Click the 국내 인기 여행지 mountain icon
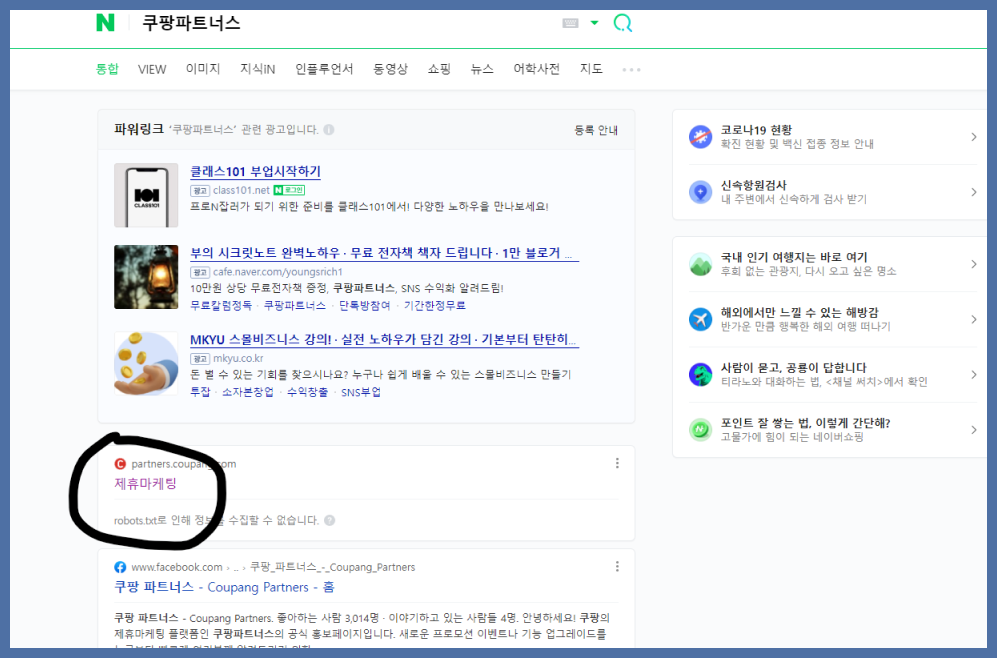997x658 pixels. pos(701,264)
